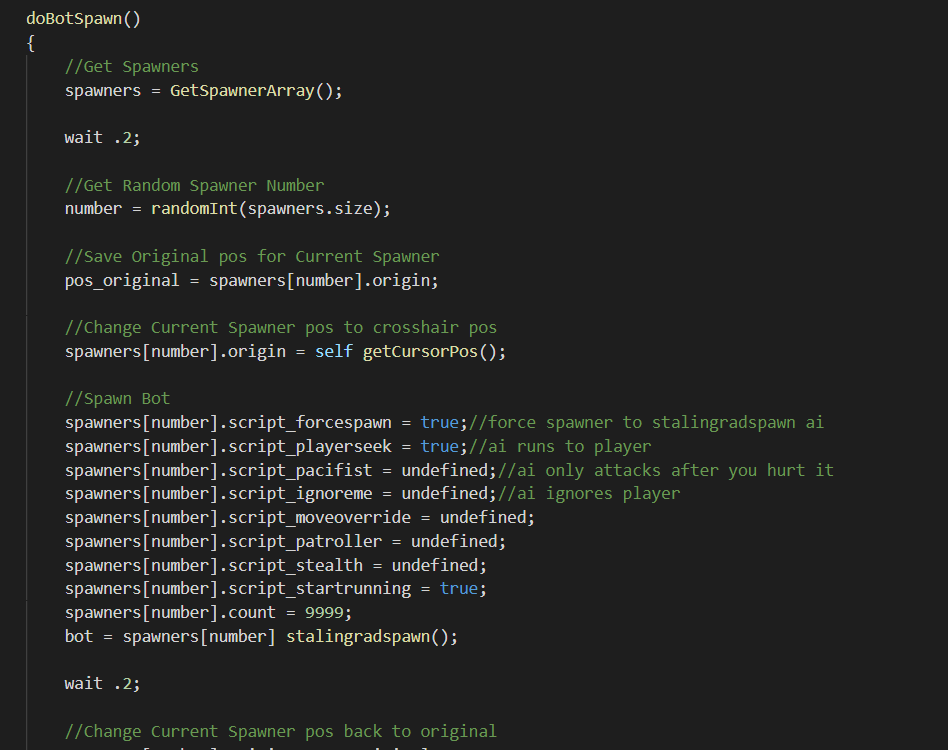Screen dimensions: 948x750
Task: Click the opening curly brace of function
Action: tap(31, 43)
